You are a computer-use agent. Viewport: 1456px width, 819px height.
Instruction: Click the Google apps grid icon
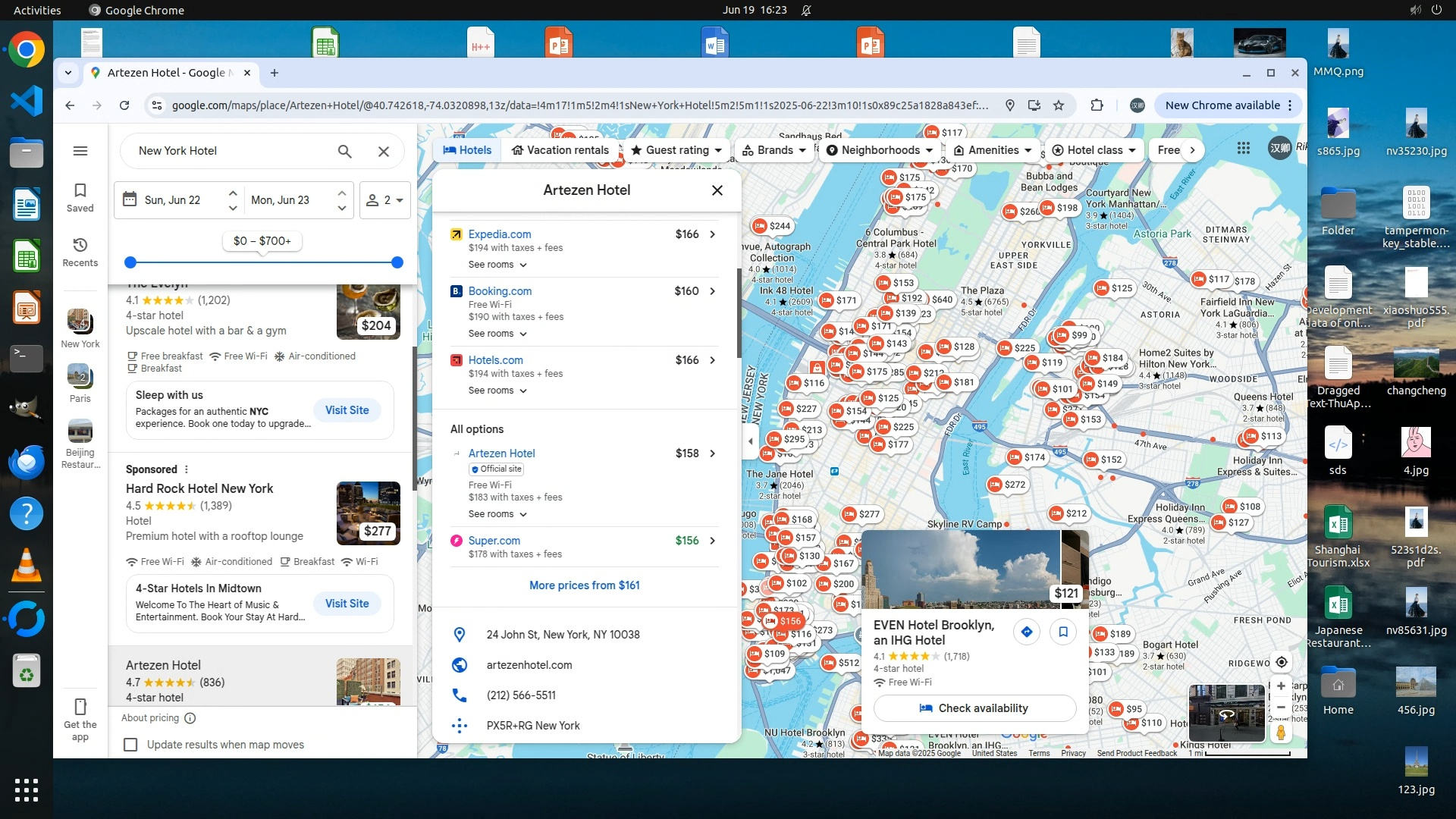coord(1244,149)
